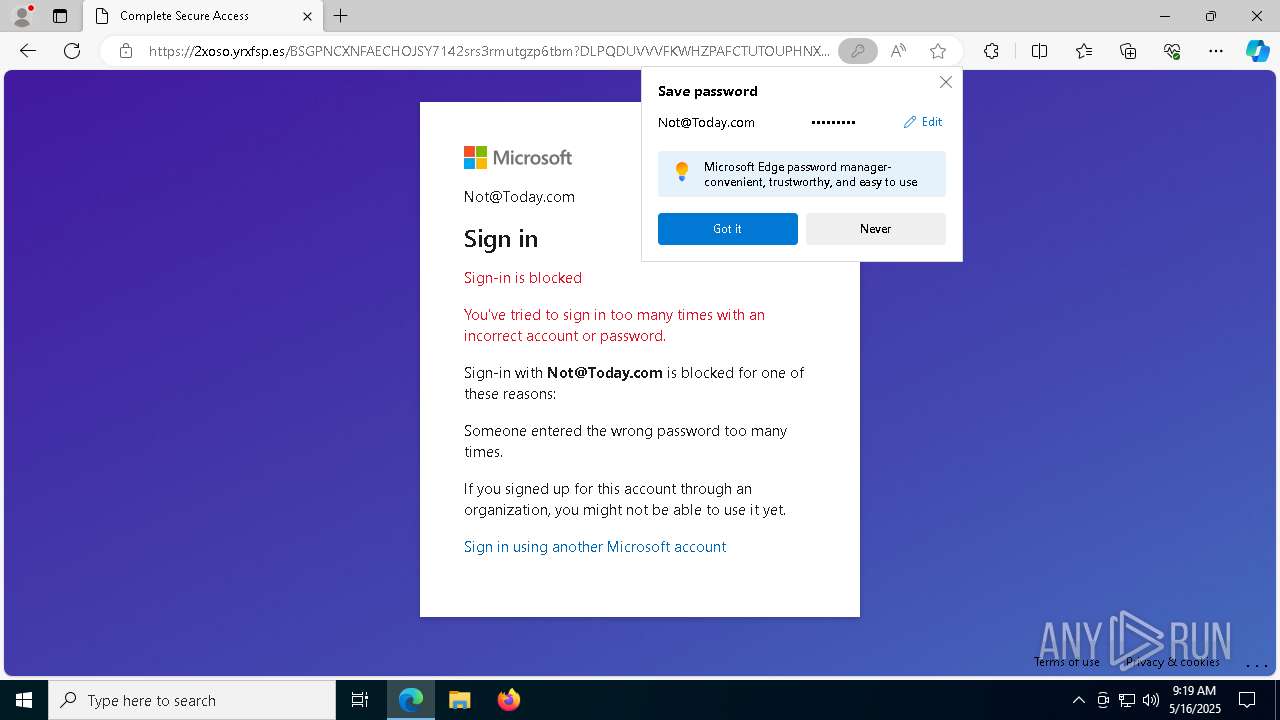
Task: Open the Terms of use link
Action: (1067, 662)
